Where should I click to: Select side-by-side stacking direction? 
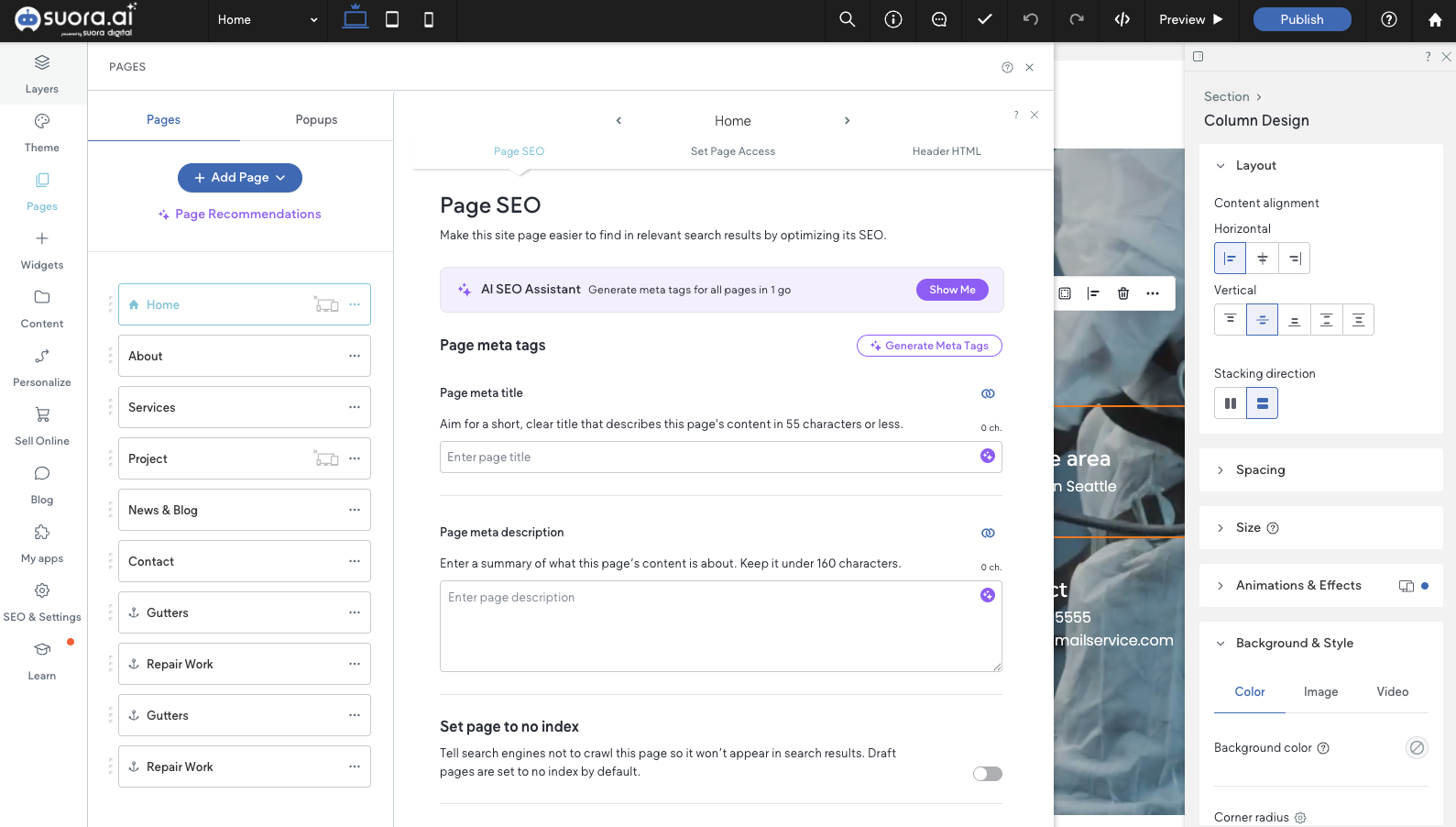pos(1231,403)
